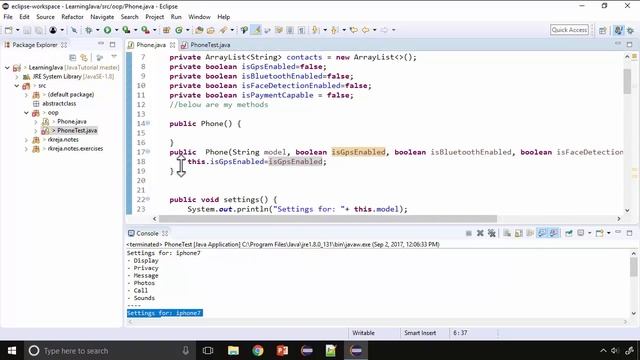
Task: Click the Last Edit Location arrow icon
Action: (x=354, y=30)
